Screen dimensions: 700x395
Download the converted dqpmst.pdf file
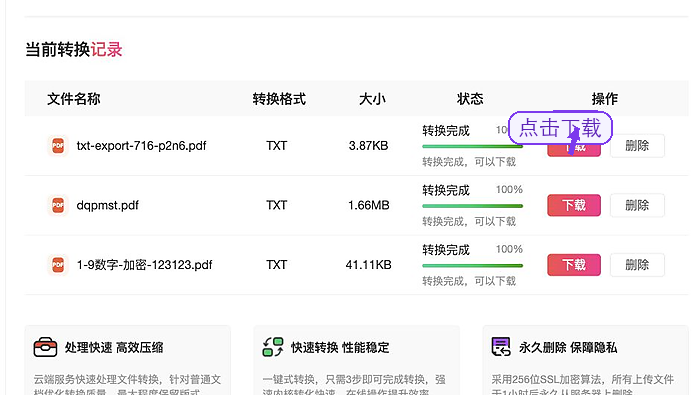574,205
